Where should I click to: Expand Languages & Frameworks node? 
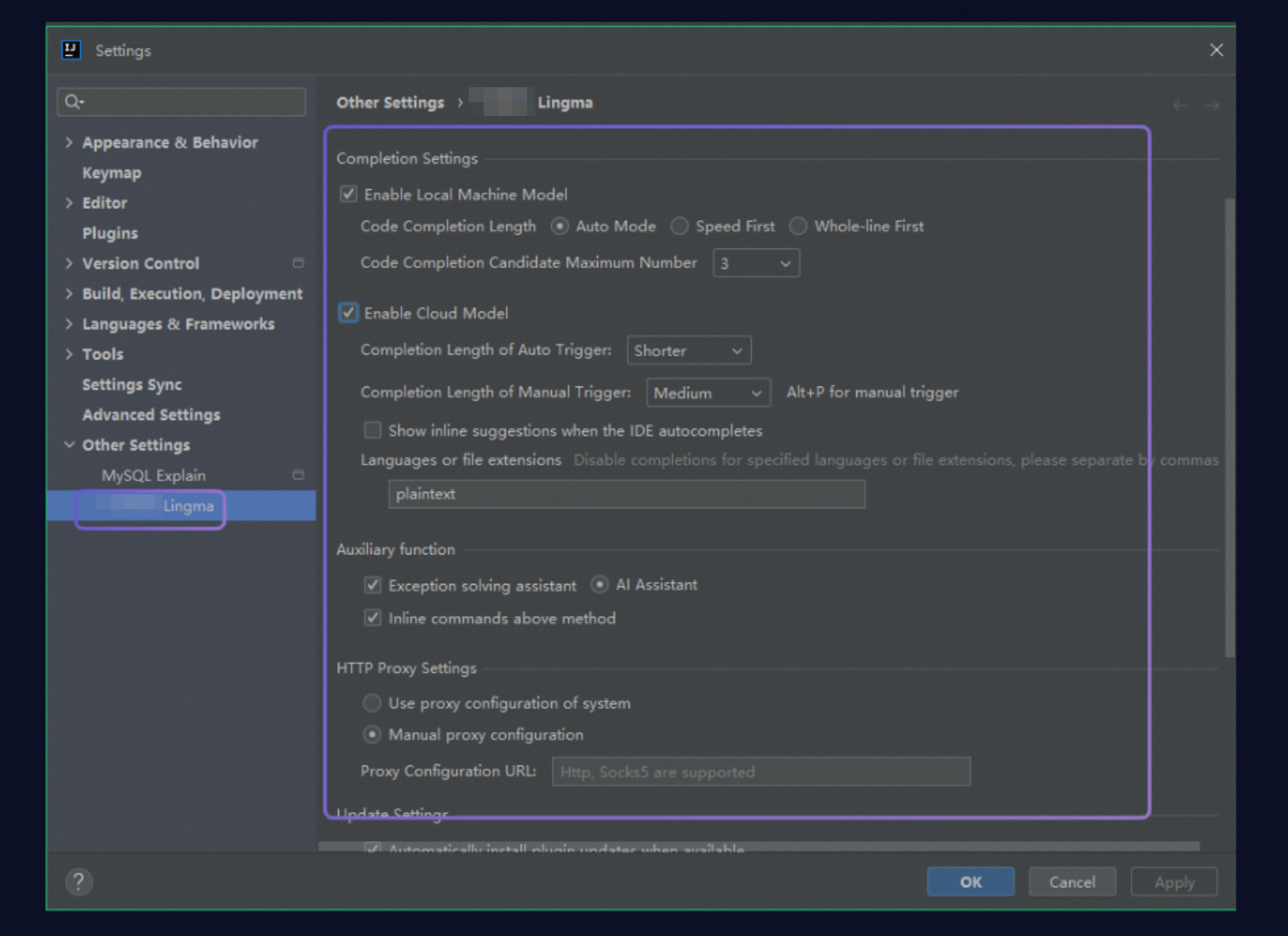[x=69, y=324]
